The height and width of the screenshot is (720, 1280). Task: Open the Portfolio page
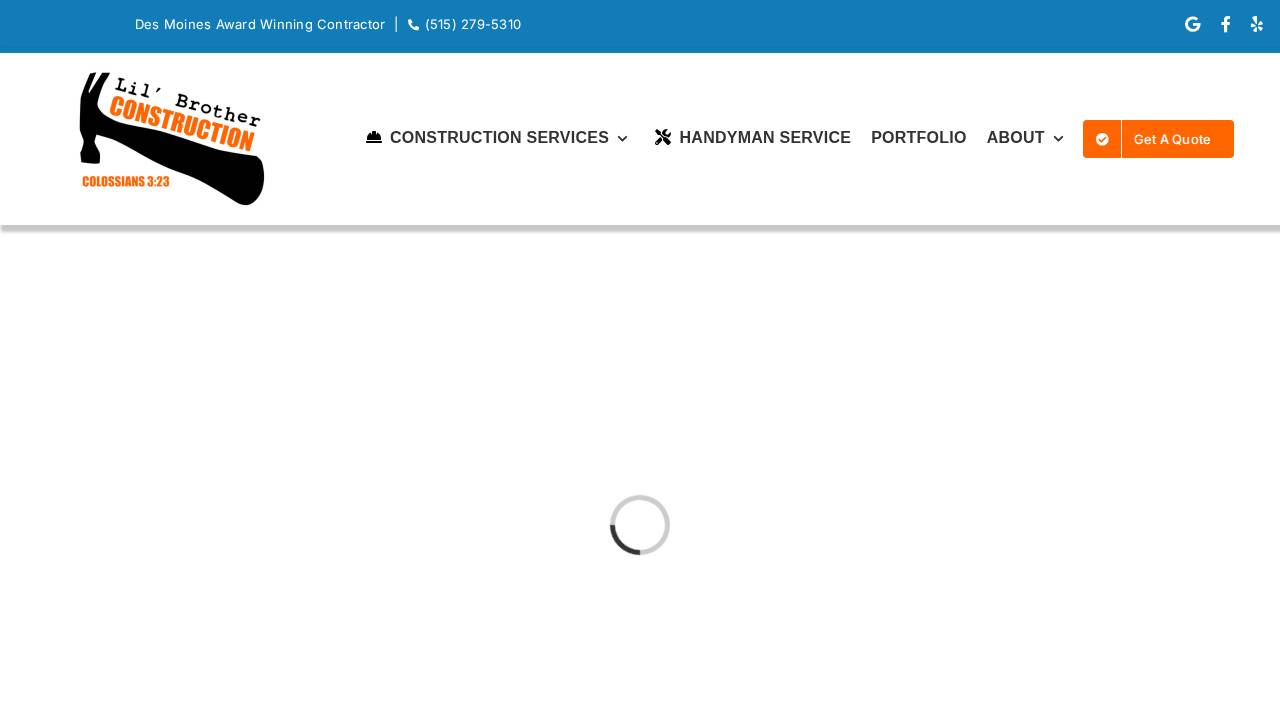tap(918, 138)
